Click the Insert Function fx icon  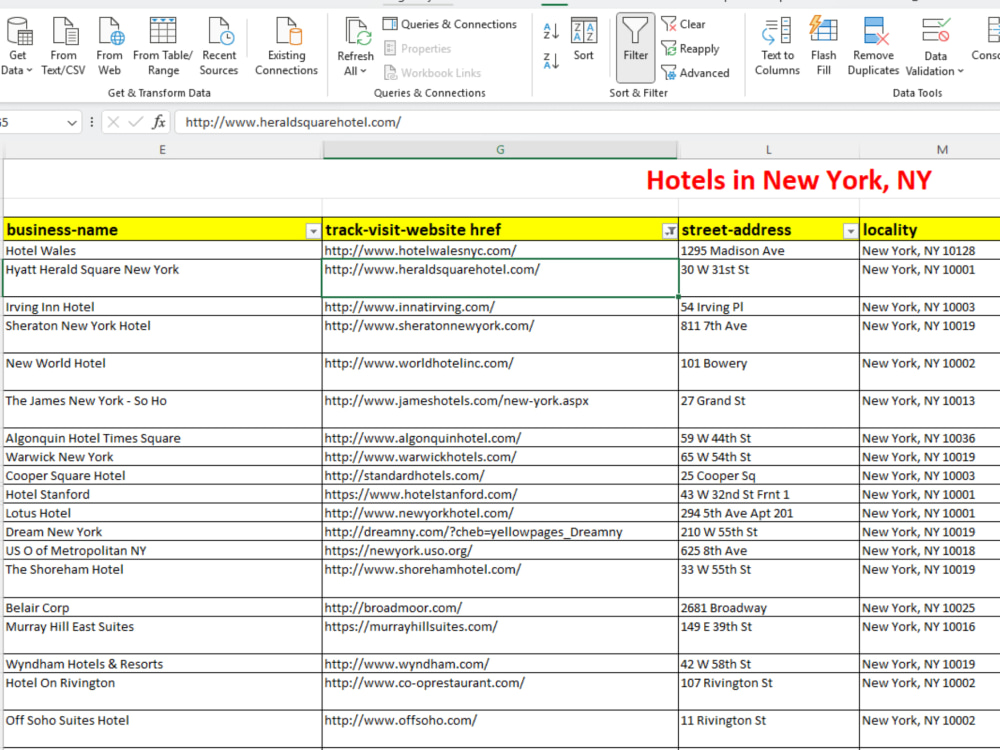[159, 122]
